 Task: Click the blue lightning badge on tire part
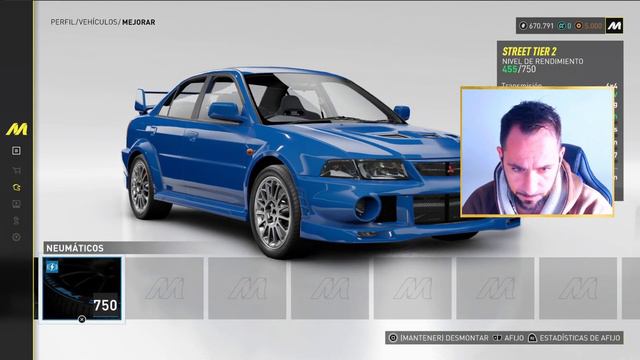52,267
